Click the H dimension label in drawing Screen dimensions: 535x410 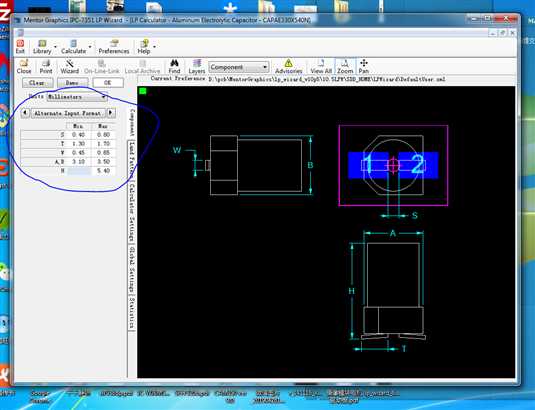pyautogui.click(x=351, y=291)
